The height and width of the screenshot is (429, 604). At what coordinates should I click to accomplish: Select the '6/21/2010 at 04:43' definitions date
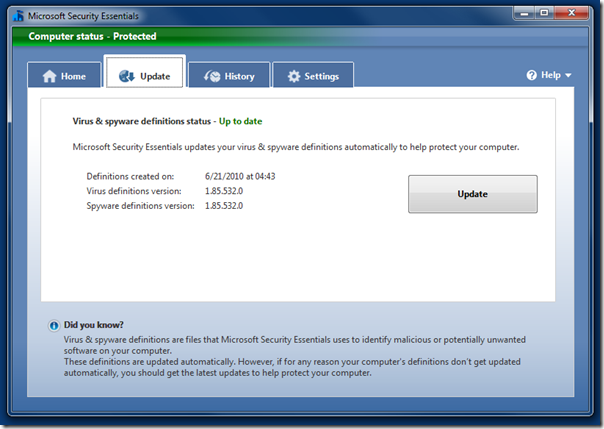240,176
